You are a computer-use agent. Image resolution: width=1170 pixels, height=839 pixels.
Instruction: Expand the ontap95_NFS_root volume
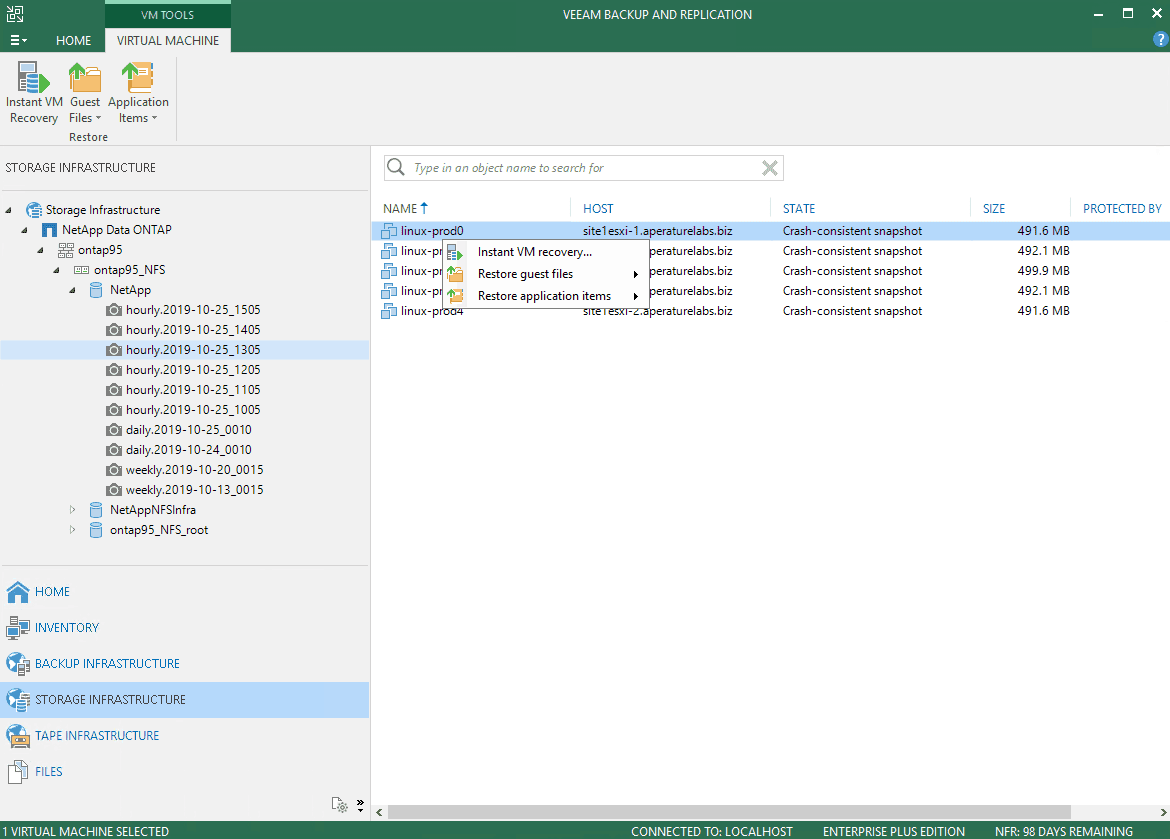point(72,530)
